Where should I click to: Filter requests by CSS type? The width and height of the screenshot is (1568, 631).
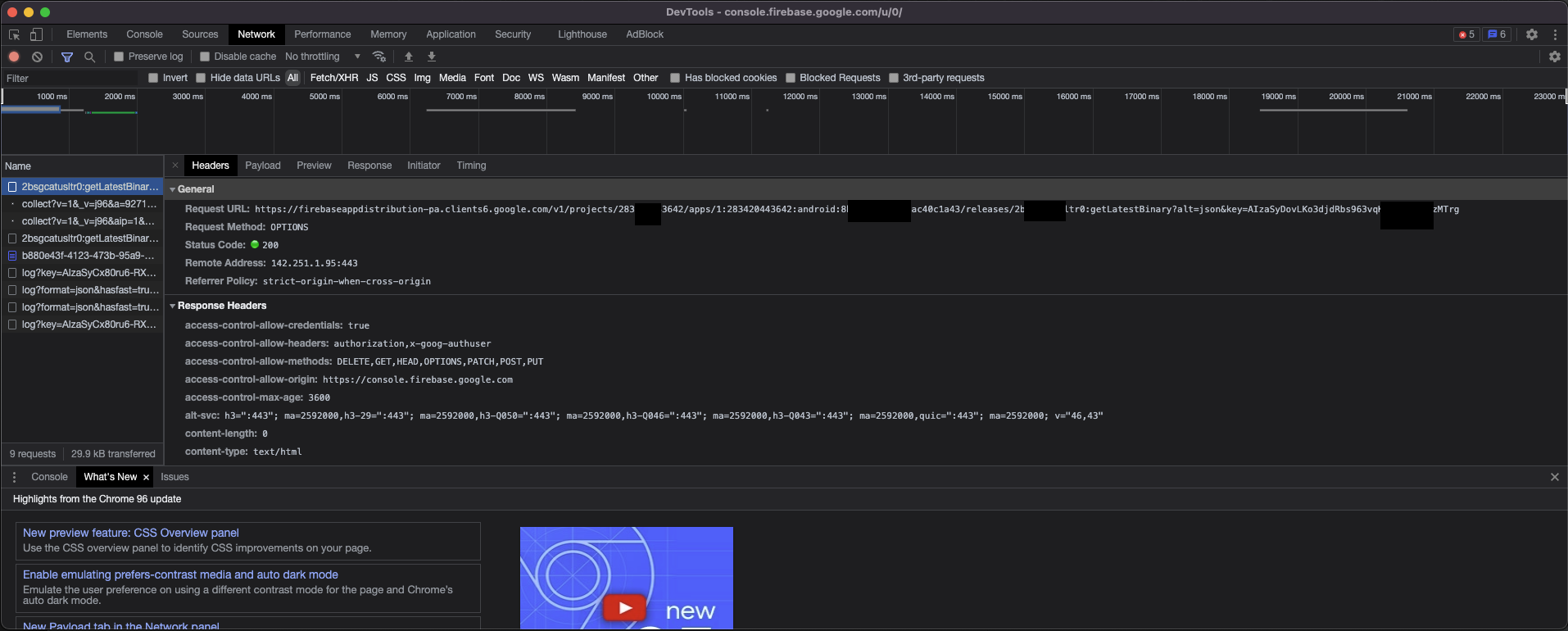coord(396,78)
